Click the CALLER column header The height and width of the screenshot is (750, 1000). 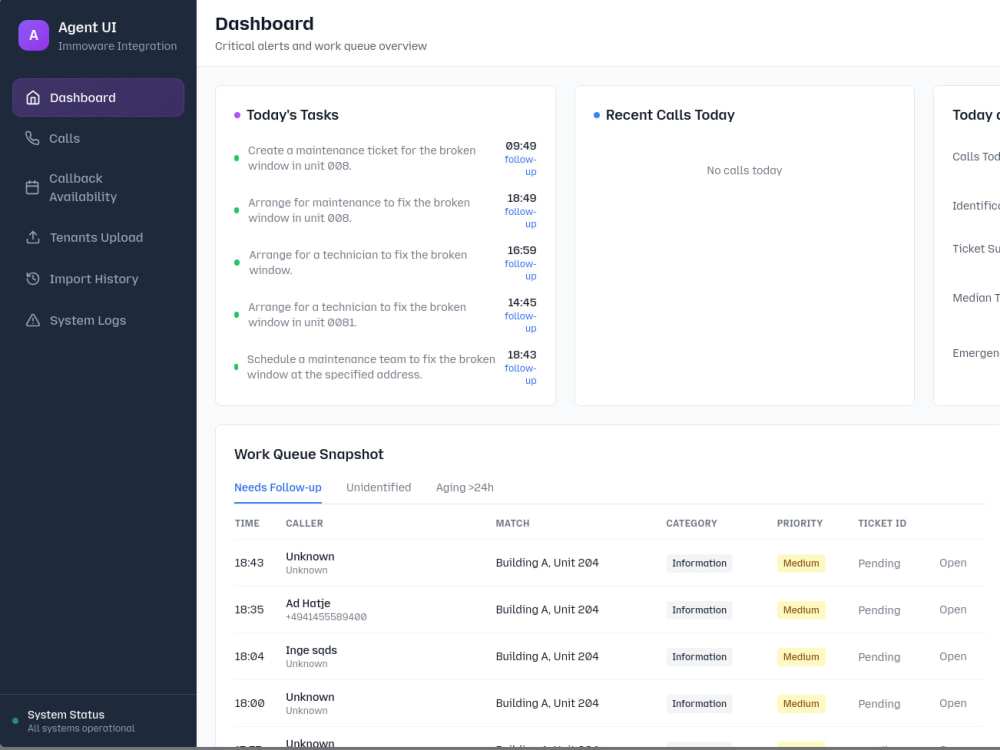click(304, 523)
